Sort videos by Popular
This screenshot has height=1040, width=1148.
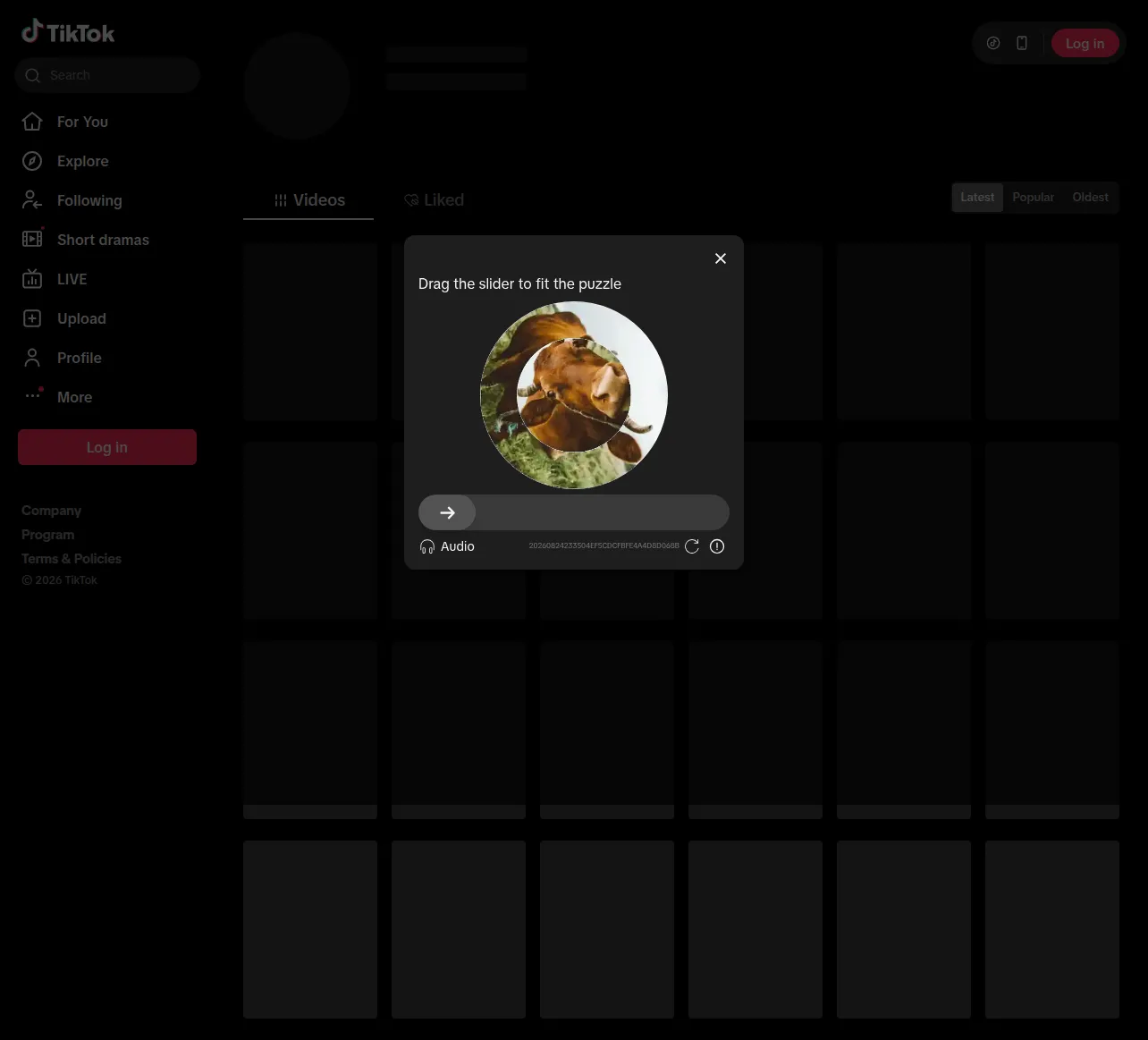tap(1033, 198)
